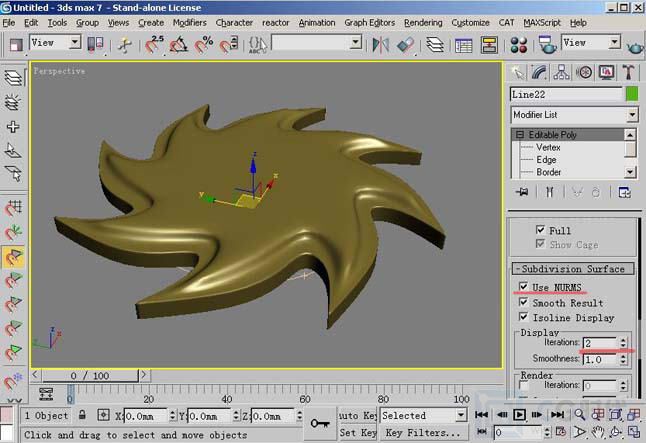The width and height of the screenshot is (646, 443).
Task: Toggle the Isoline Display checkbox
Action: point(523,317)
